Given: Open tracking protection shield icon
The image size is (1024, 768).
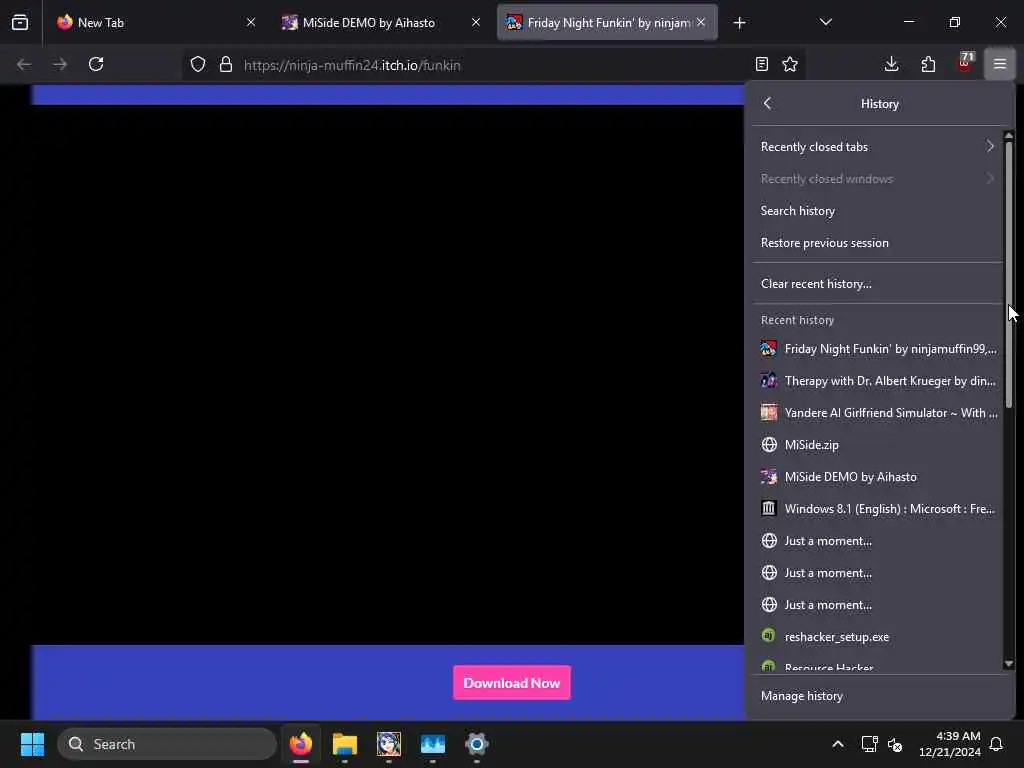Looking at the screenshot, I should [x=198, y=64].
